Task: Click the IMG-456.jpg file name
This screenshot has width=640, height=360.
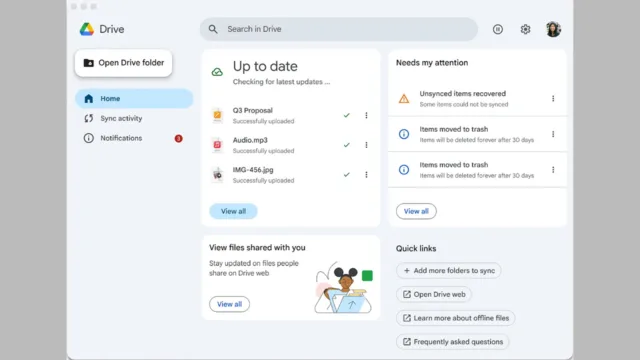Action: 253,170
